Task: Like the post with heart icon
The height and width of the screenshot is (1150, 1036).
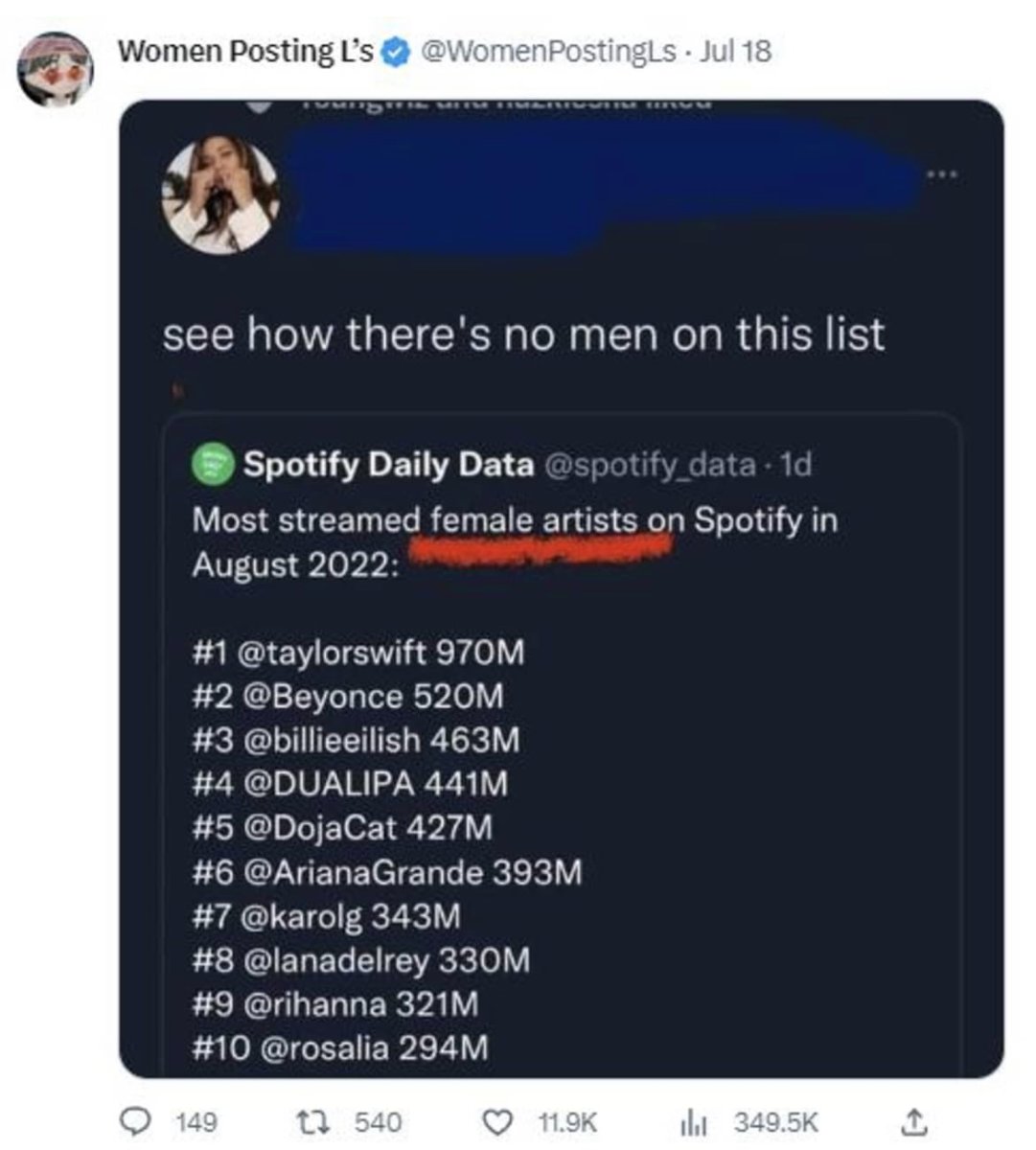Action: click(x=497, y=1121)
